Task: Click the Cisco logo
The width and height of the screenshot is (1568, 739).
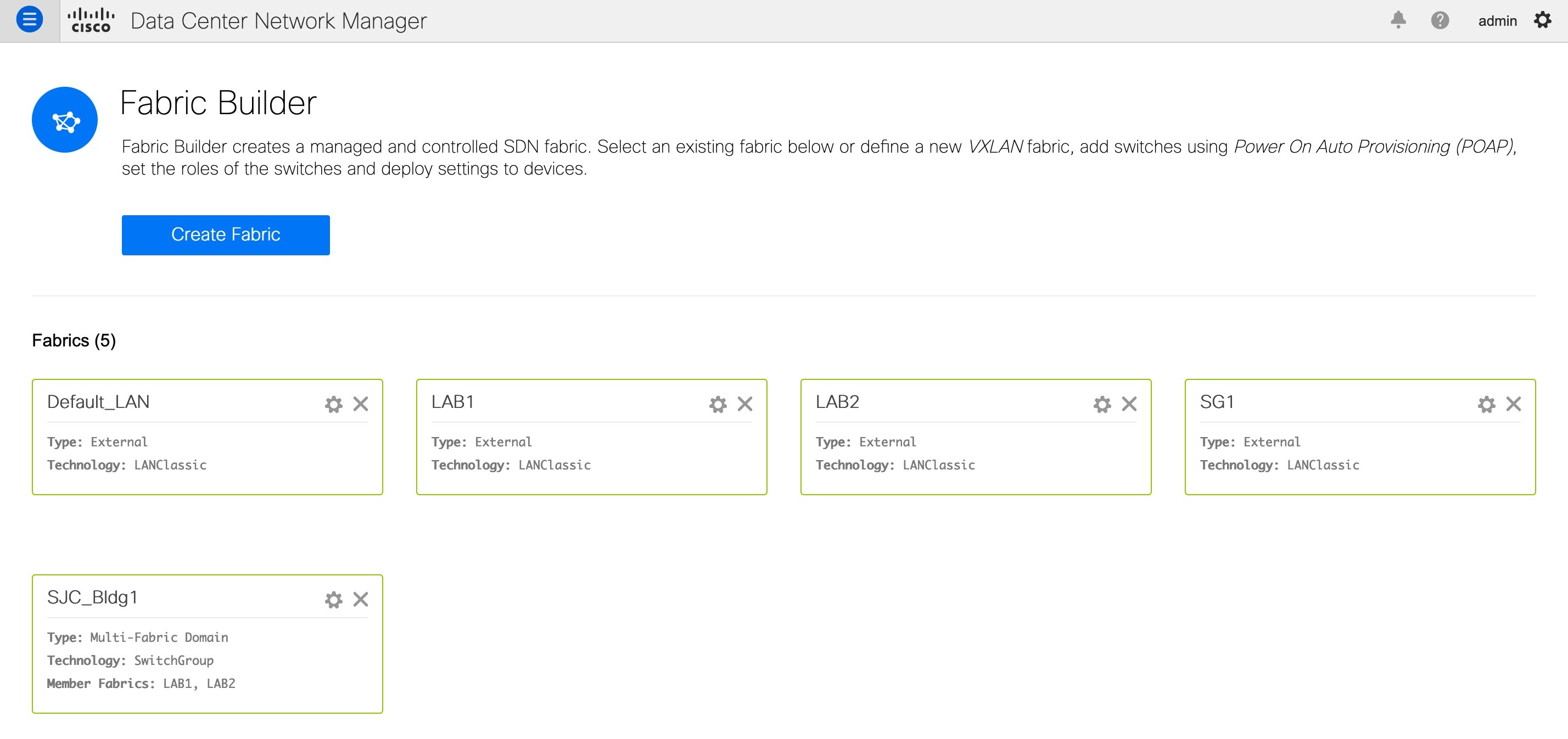Action: pos(91,20)
